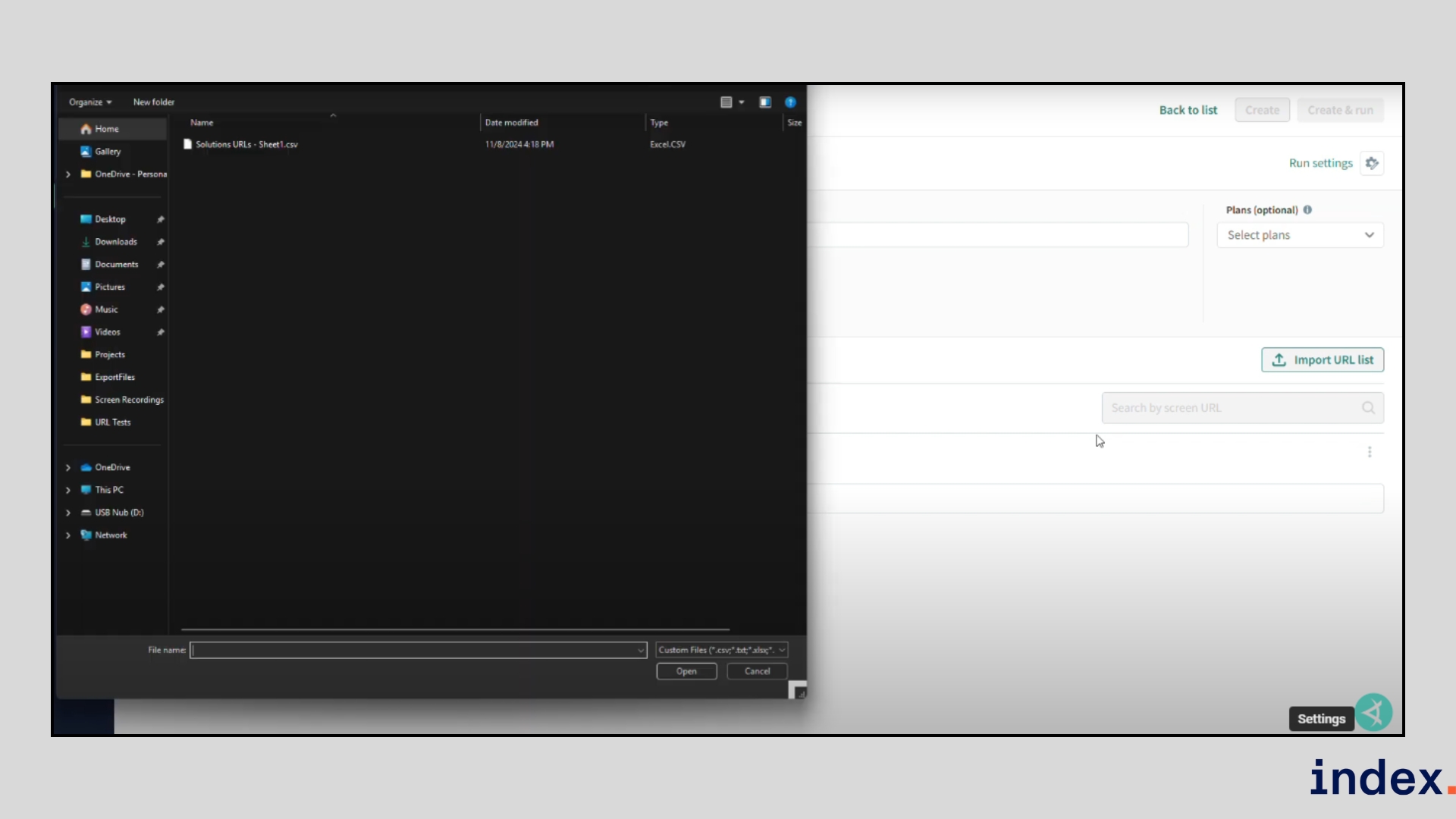Select the Solutions URLs - Sheet1.csv file
The image size is (1456, 819).
246,144
